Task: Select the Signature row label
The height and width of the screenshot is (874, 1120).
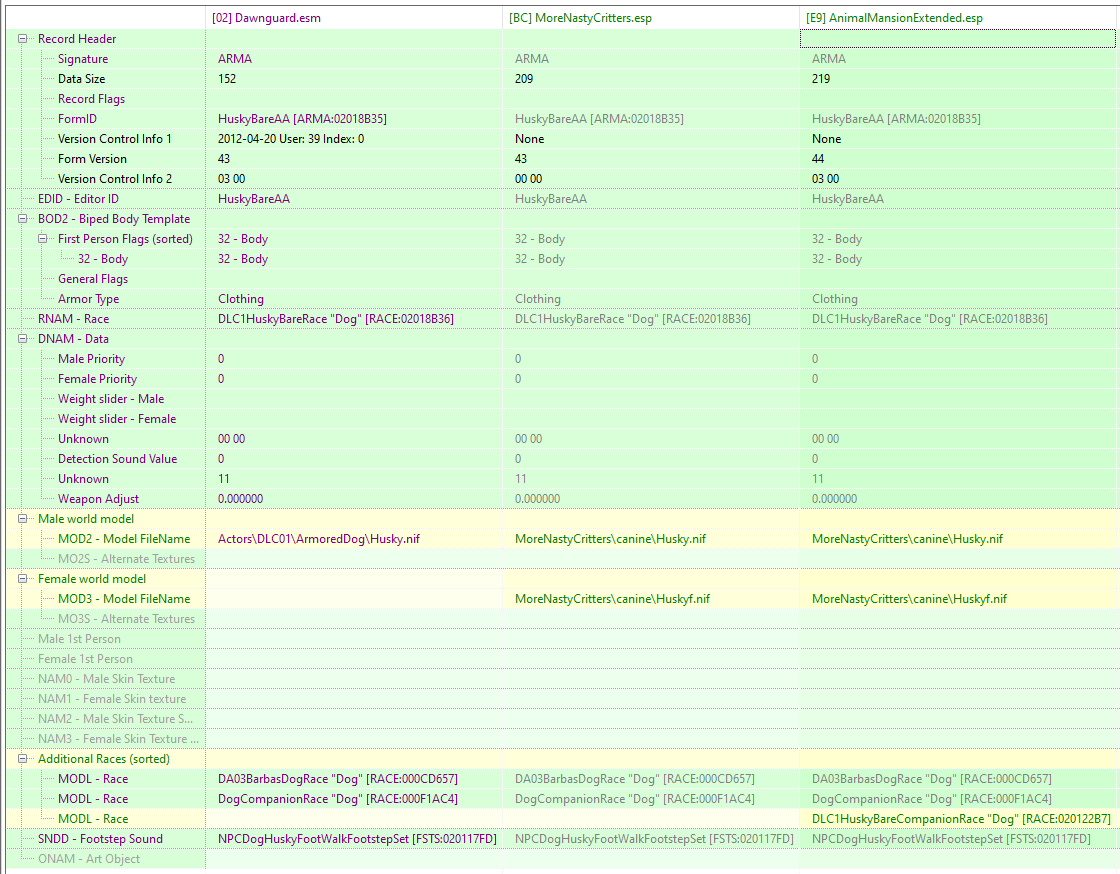Action: (83, 59)
